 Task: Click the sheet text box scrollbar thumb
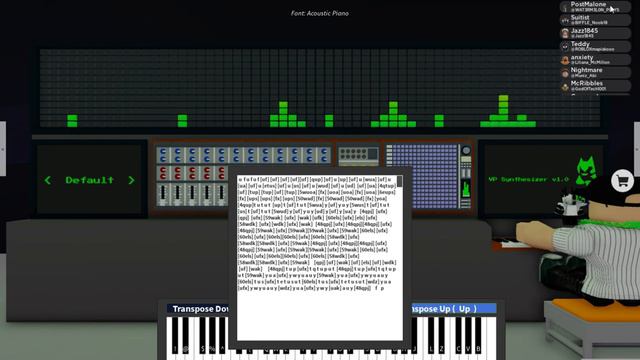point(400,181)
